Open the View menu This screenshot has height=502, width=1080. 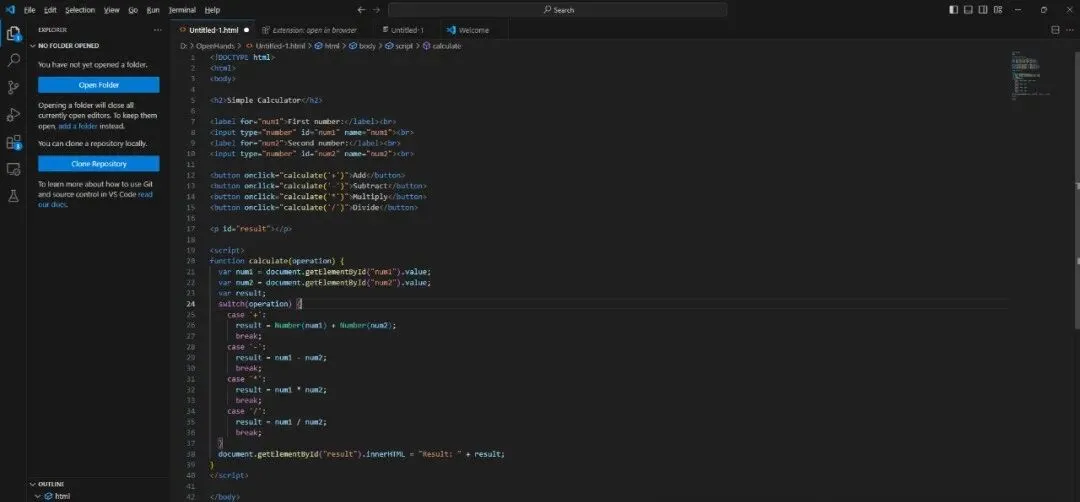click(112, 10)
